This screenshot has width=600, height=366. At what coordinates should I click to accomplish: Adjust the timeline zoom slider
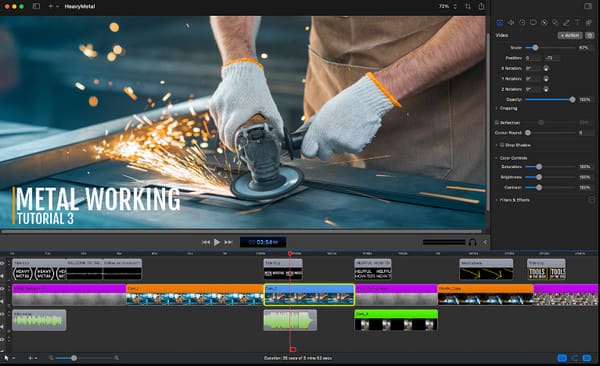pyautogui.click(x=84, y=358)
